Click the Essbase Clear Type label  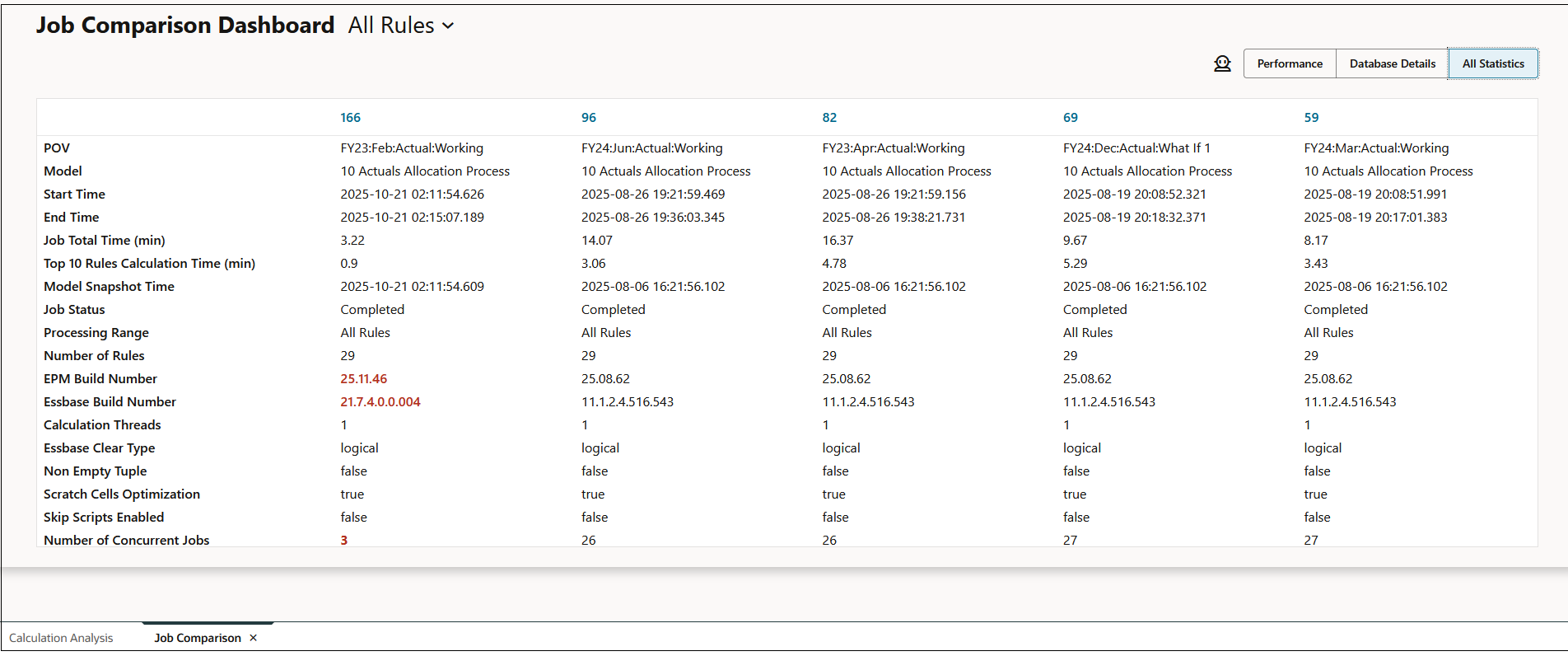pyautogui.click(x=100, y=448)
